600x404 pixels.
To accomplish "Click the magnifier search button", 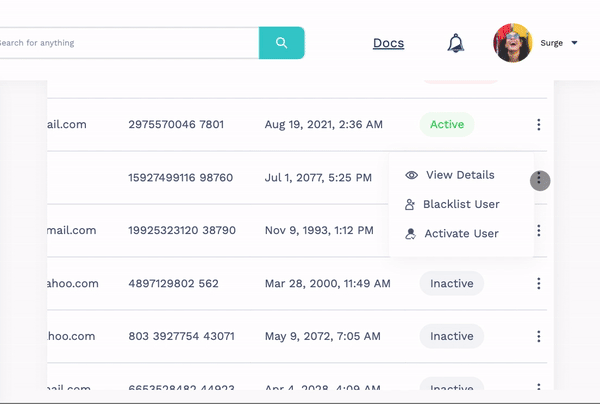I will coord(281,43).
